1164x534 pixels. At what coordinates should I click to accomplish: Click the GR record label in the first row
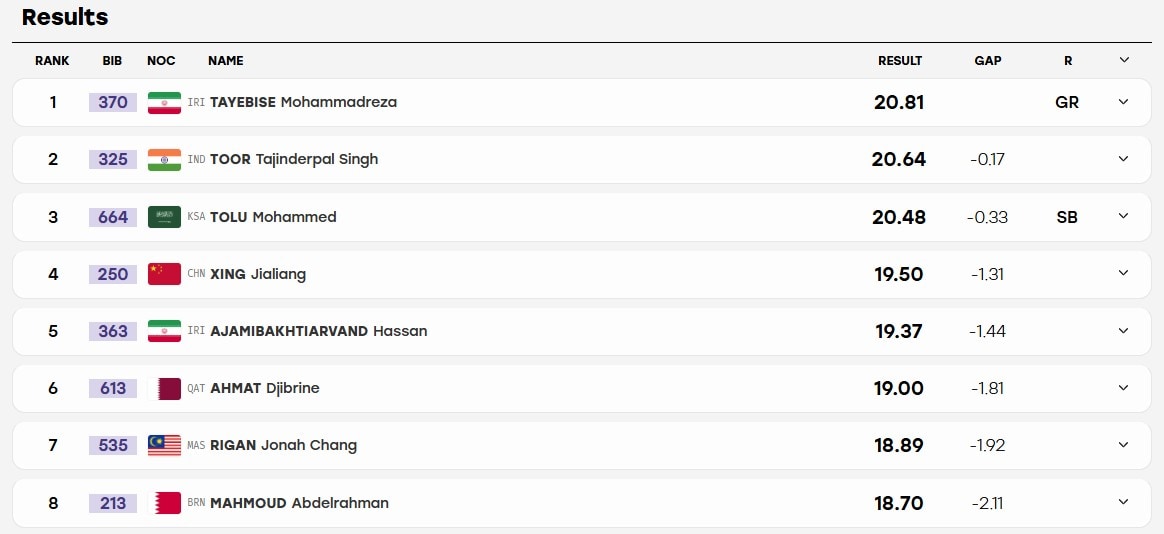[x=1067, y=102]
